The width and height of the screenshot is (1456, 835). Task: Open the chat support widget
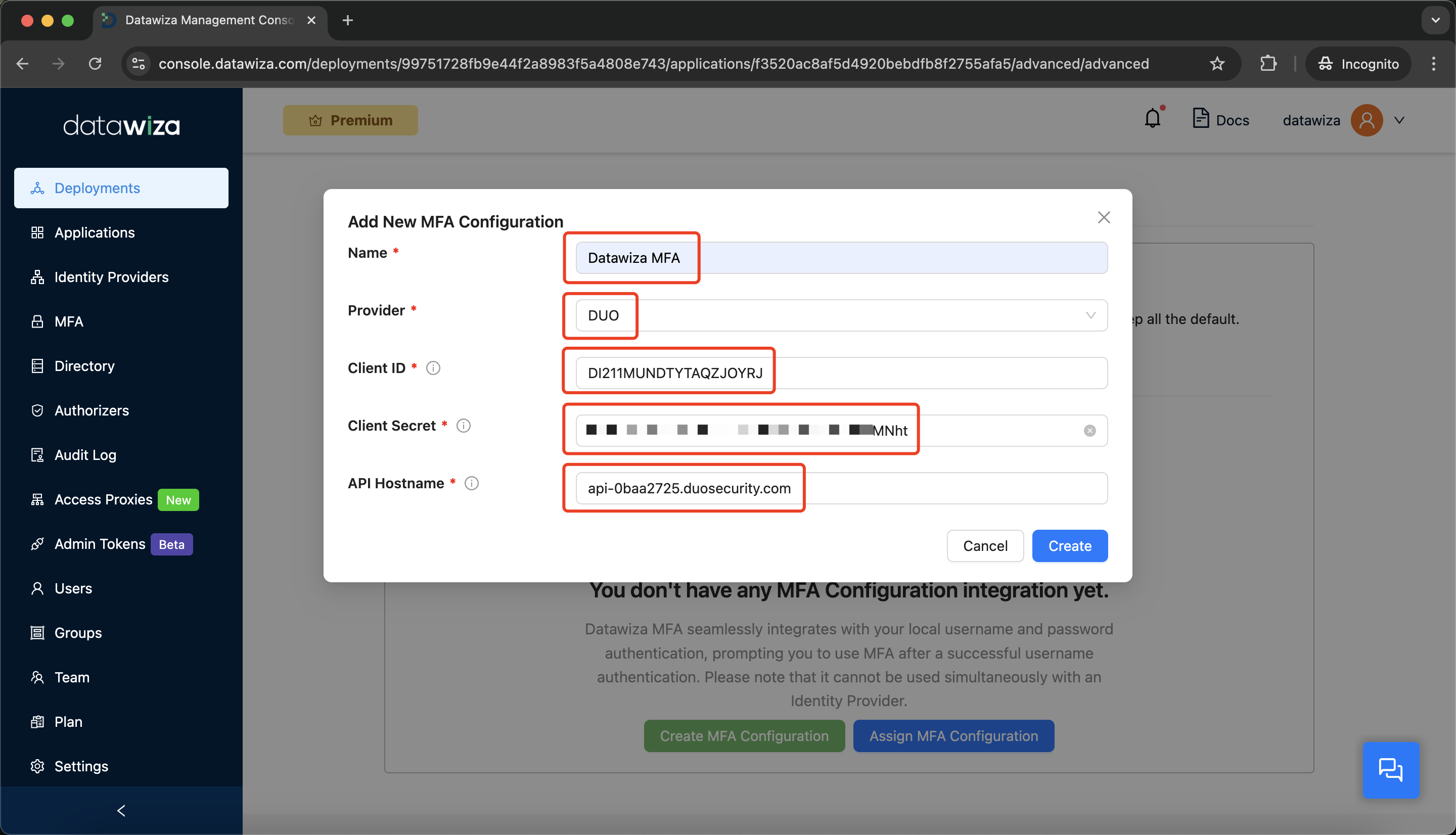(x=1391, y=770)
